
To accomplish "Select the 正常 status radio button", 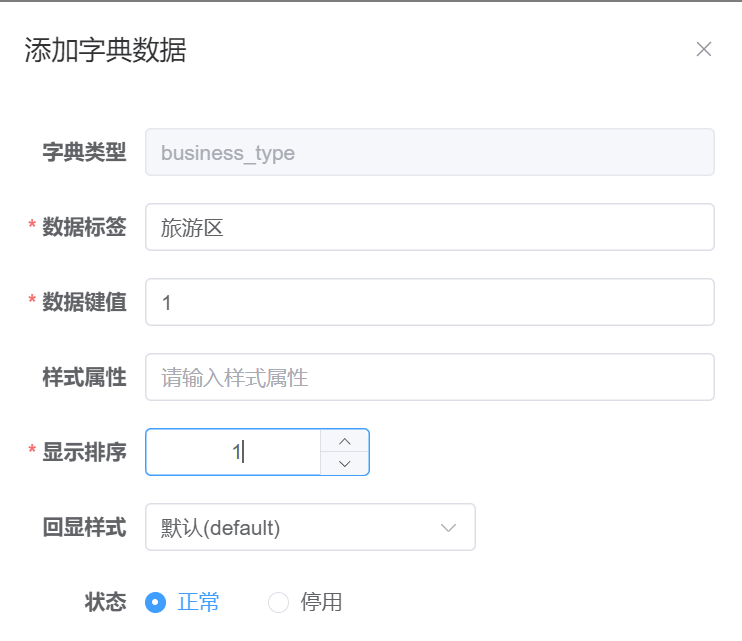I will 155,602.
